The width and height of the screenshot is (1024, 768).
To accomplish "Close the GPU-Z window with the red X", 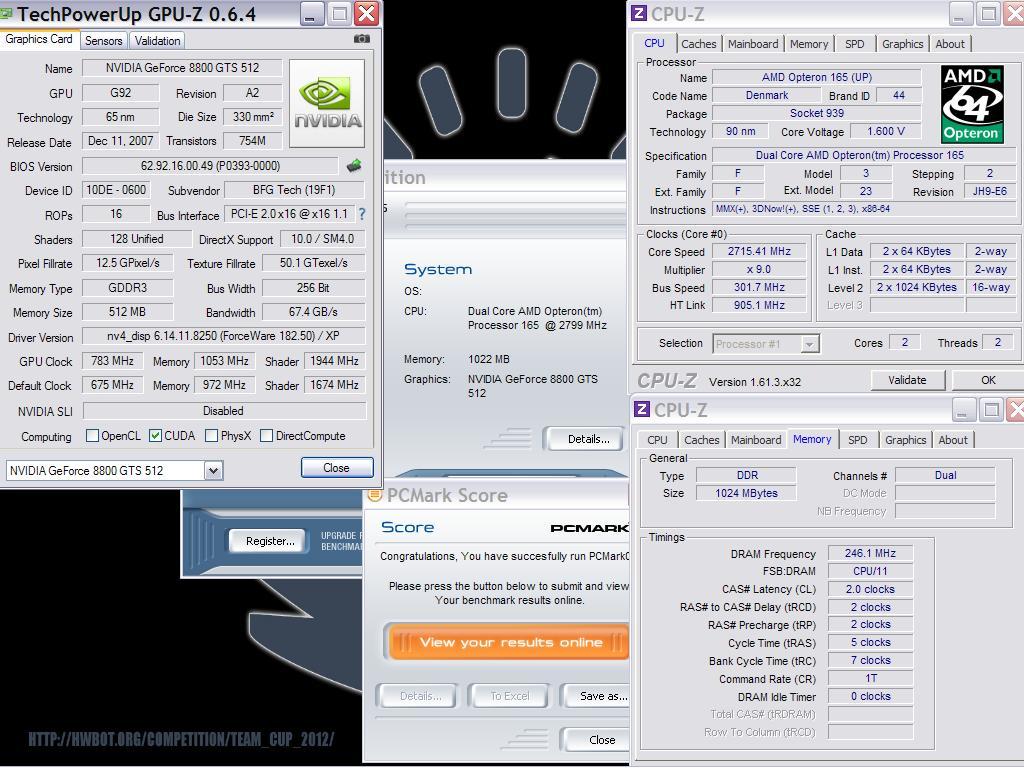I will (367, 14).
